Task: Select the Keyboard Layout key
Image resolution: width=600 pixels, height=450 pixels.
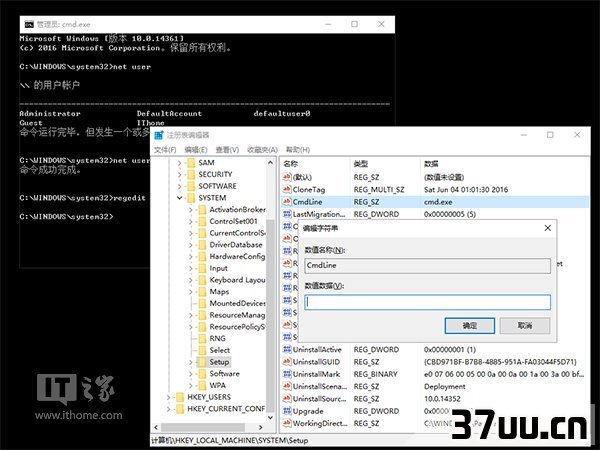Action: click(237, 280)
